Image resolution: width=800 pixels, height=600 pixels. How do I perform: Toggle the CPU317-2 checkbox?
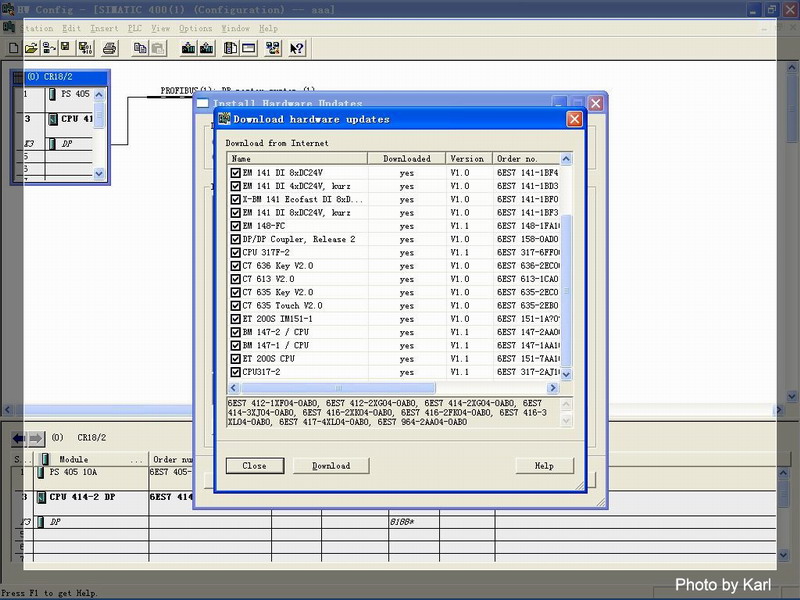(x=235, y=372)
